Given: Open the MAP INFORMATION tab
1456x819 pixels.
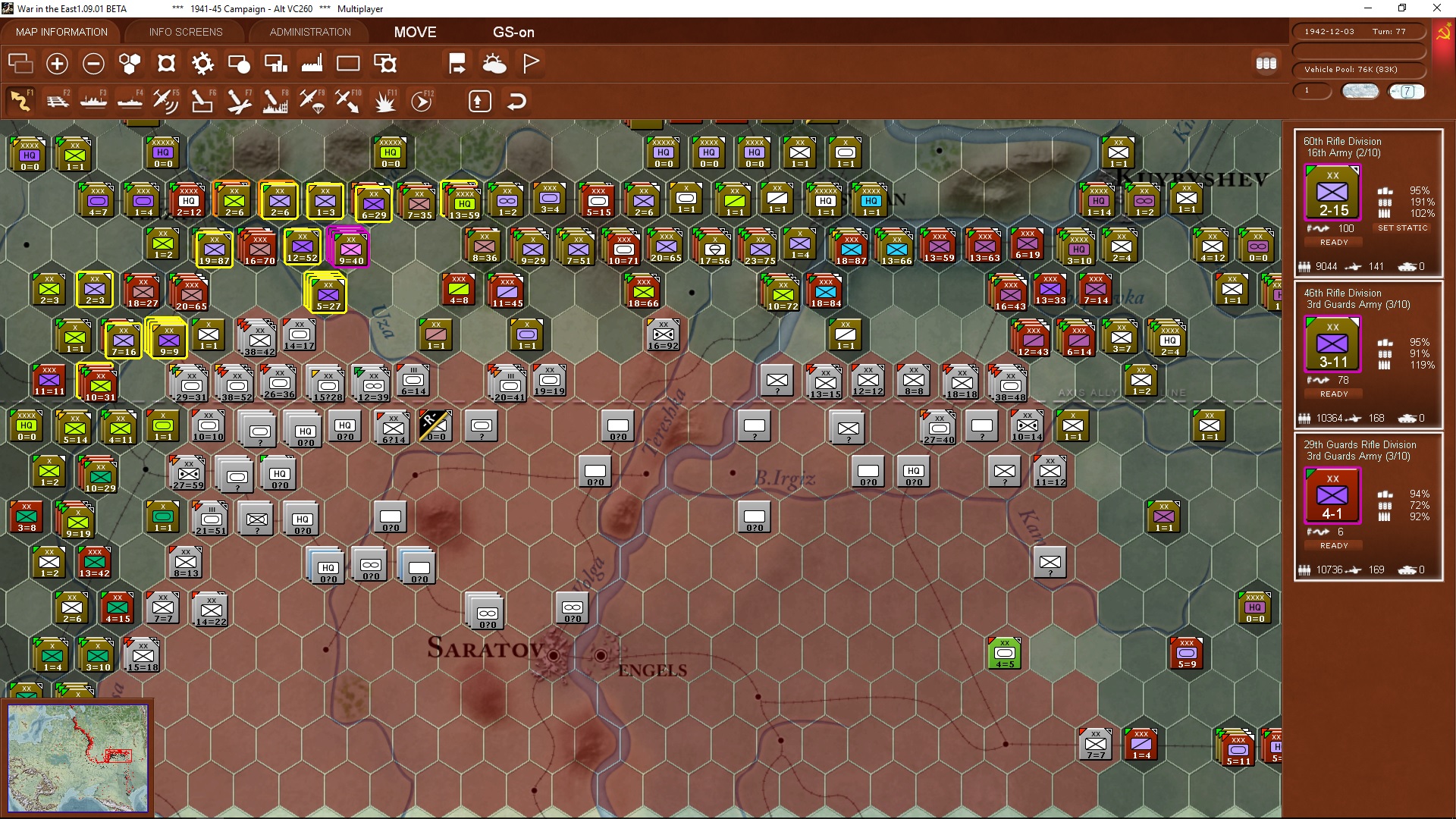Looking at the screenshot, I should click(61, 32).
